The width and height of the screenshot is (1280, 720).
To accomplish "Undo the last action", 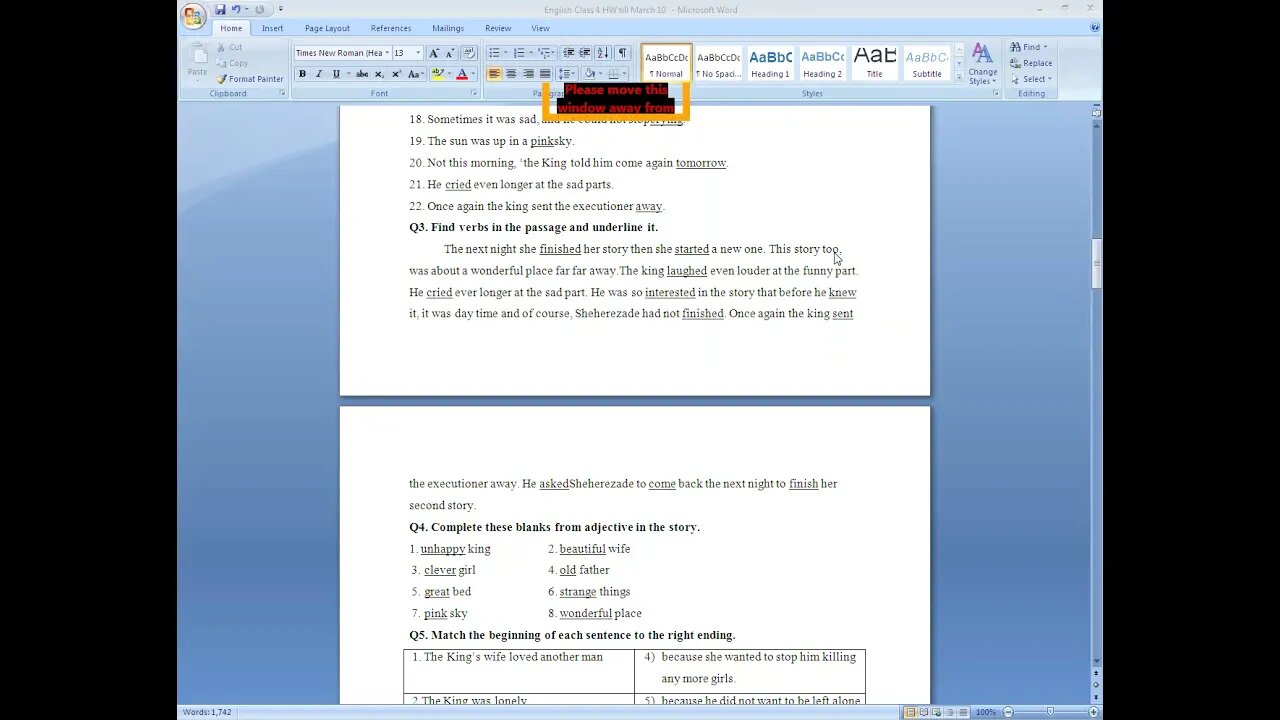I will point(236,10).
